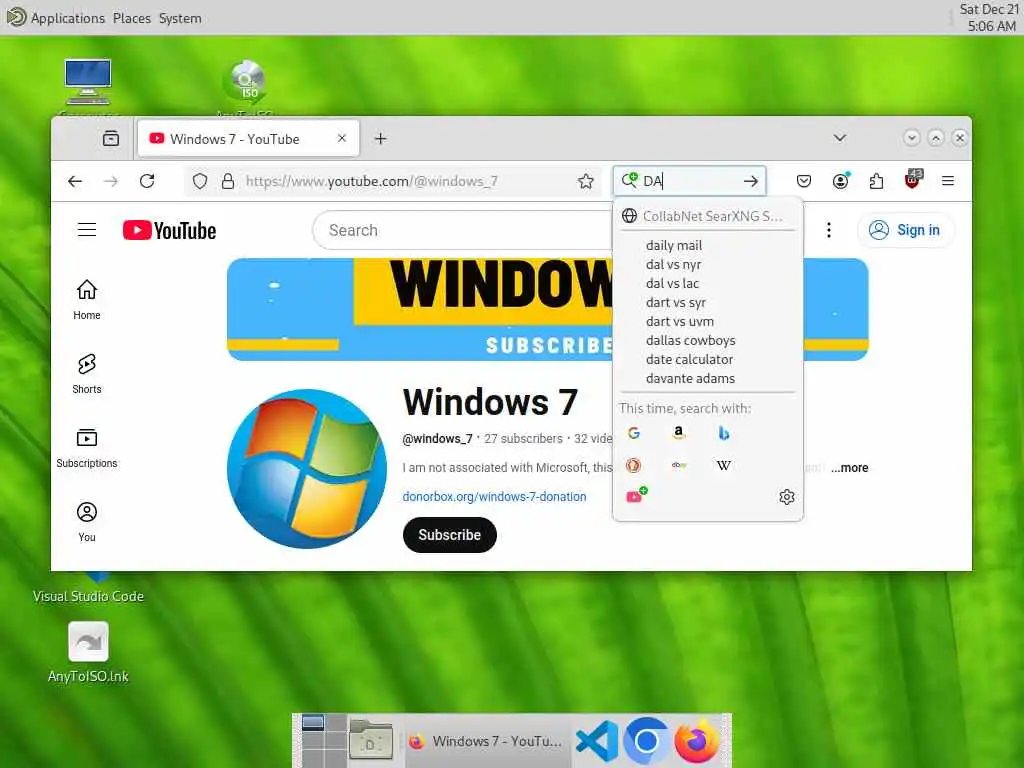Open YouTube settings three-dot menu
Screen dimensions: 1024x768
tap(829, 230)
